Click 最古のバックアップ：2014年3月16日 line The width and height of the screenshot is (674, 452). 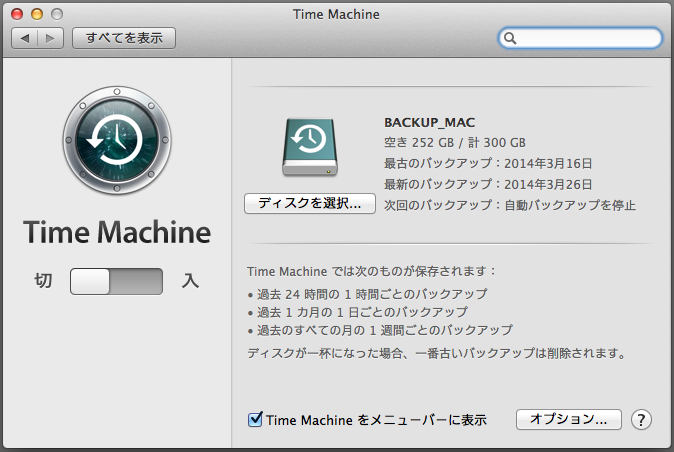point(488,163)
